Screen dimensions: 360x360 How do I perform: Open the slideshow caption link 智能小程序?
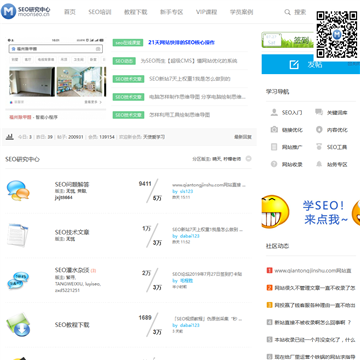pos(33,117)
